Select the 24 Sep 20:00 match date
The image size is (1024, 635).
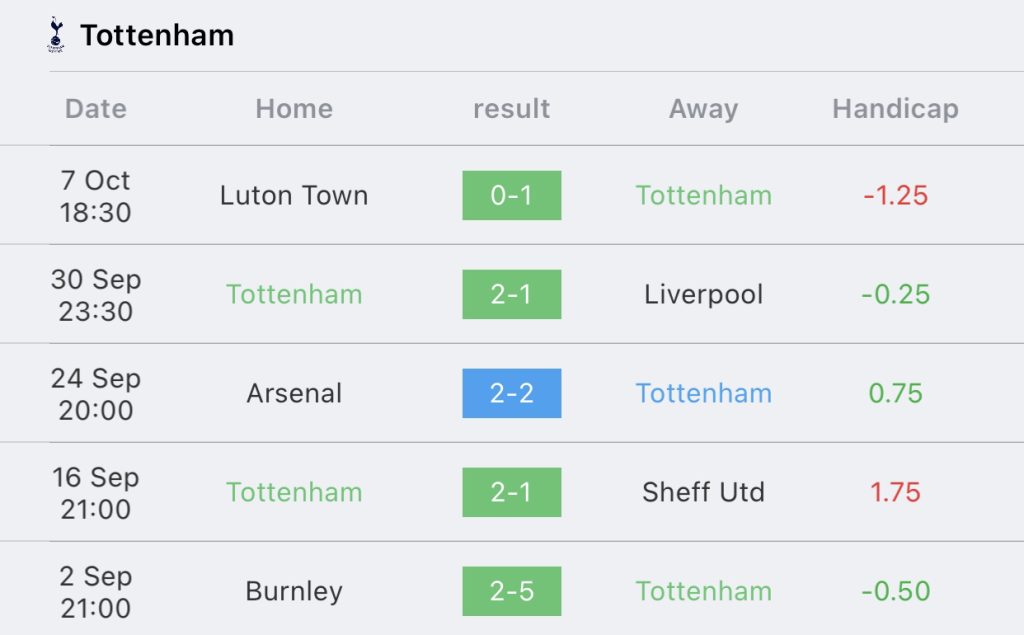95,394
